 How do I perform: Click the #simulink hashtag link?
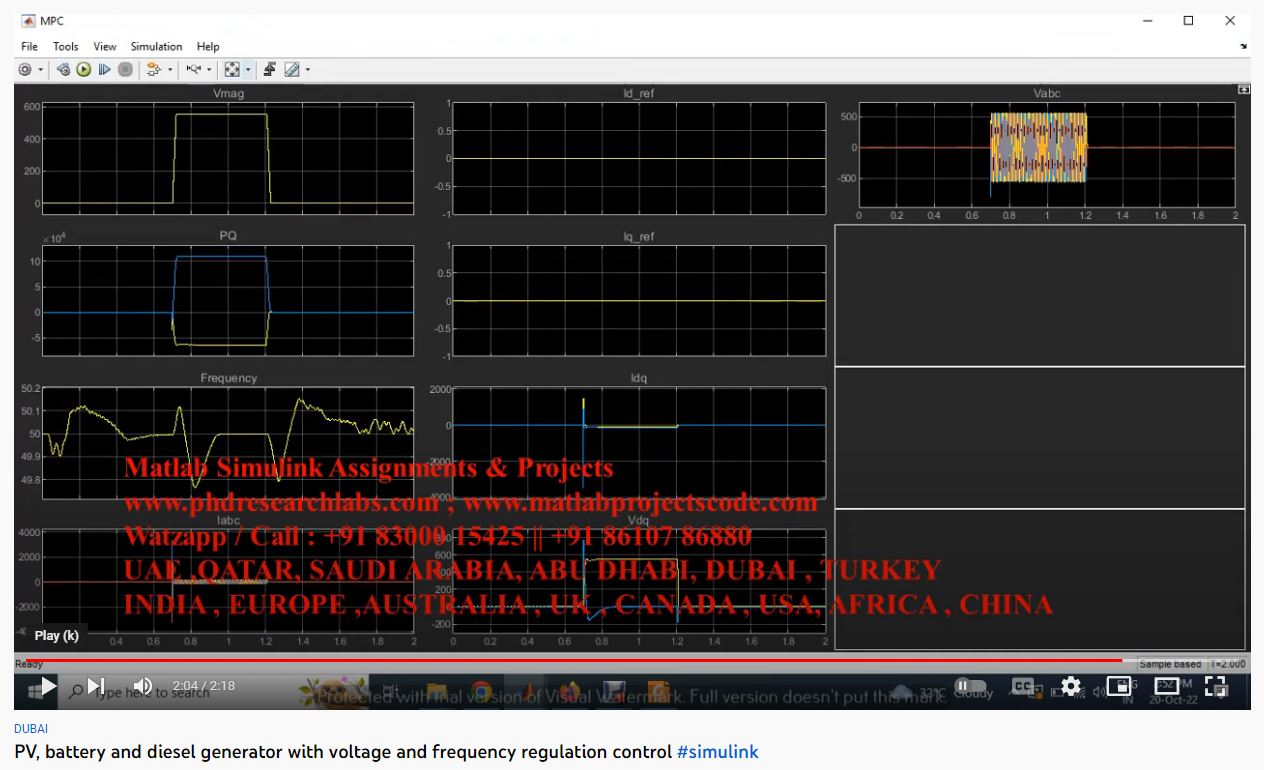(717, 752)
